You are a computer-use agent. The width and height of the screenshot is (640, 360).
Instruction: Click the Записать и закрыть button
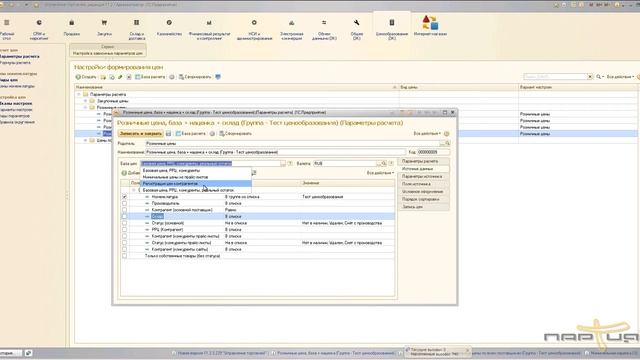click(x=140, y=133)
